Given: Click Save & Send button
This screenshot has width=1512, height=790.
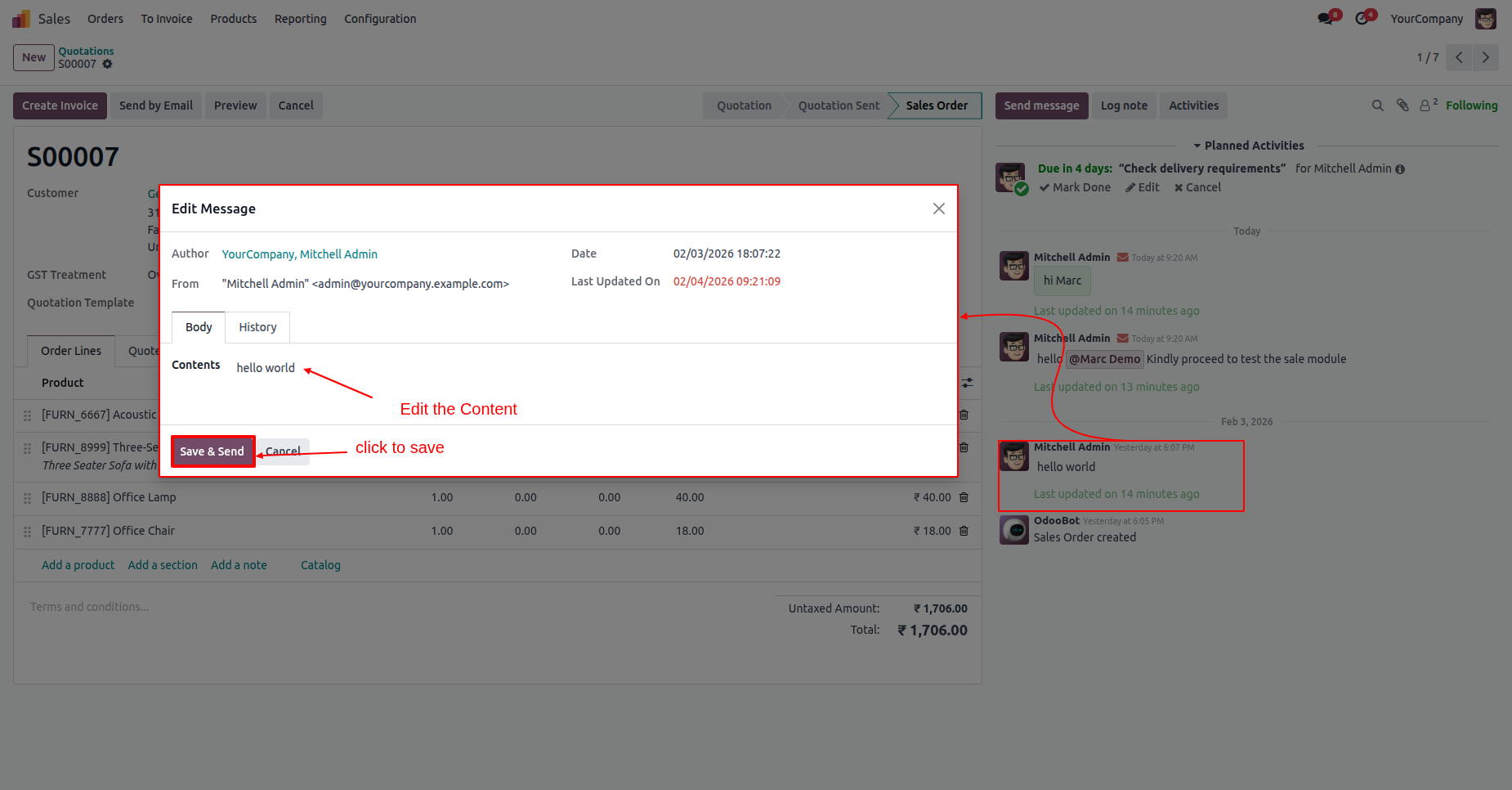Looking at the screenshot, I should coord(212,451).
